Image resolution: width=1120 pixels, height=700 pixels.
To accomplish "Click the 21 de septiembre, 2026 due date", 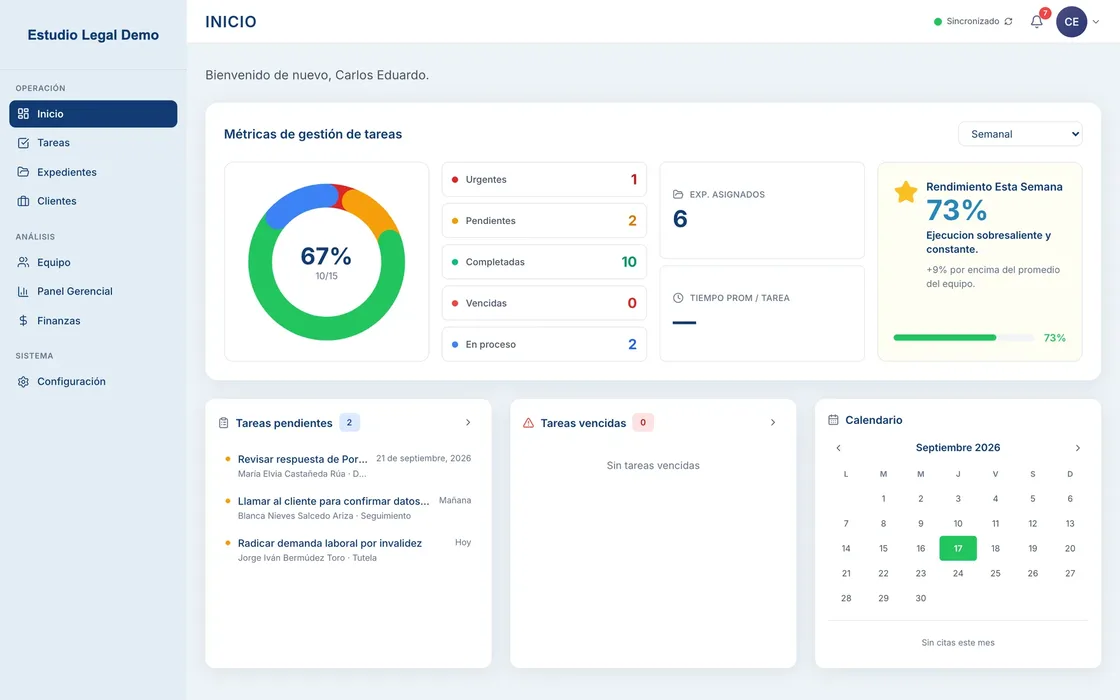I will point(424,459).
